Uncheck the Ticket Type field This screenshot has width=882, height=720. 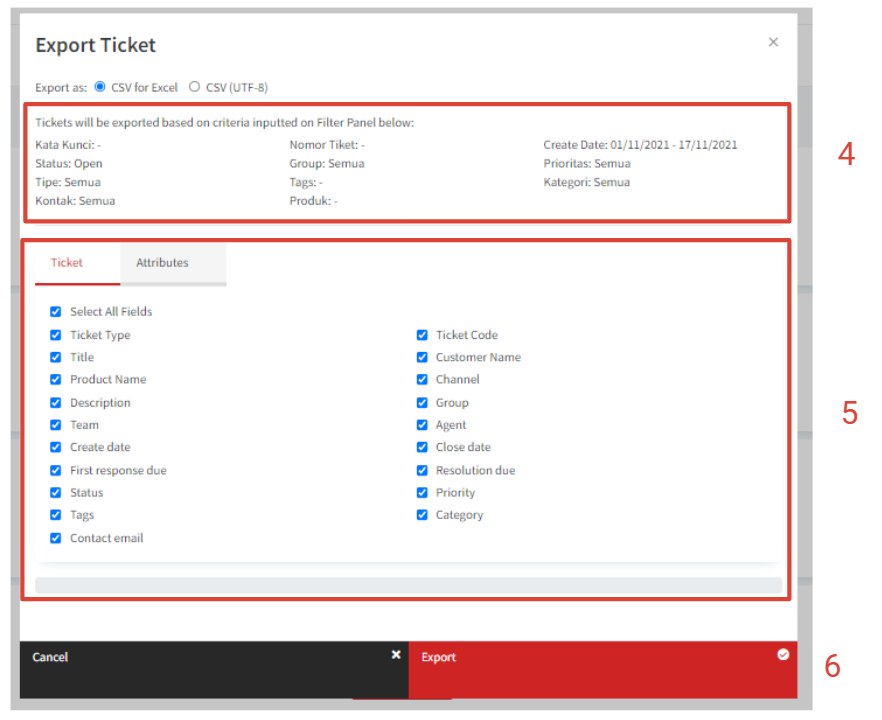(x=56, y=335)
